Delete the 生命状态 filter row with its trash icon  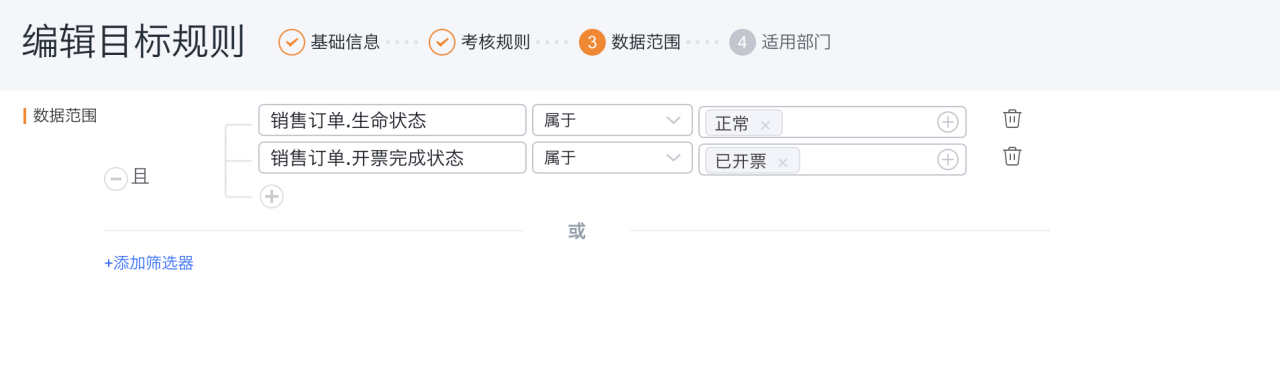pyautogui.click(x=1012, y=119)
